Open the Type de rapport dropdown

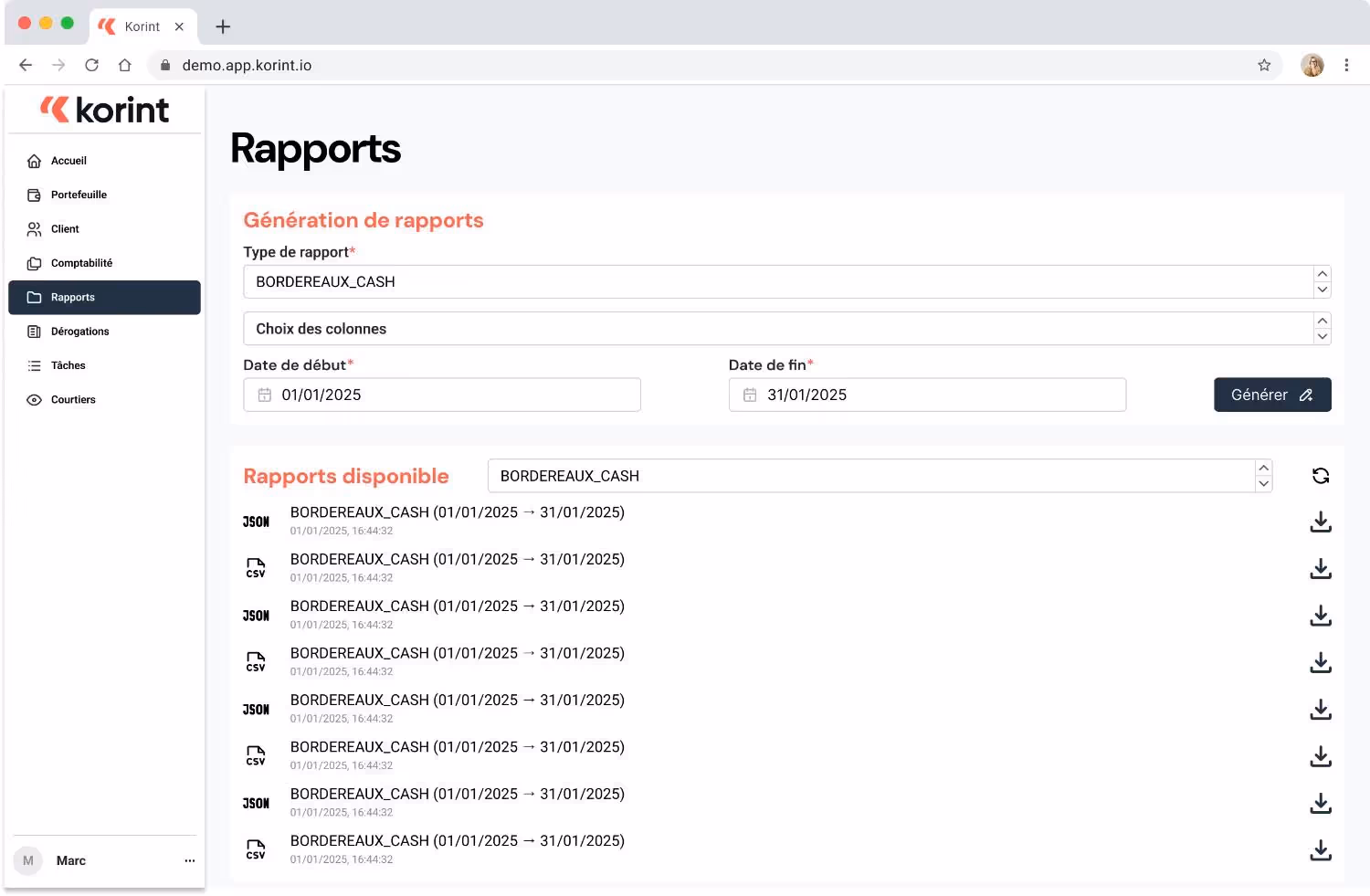click(1322, 281)
